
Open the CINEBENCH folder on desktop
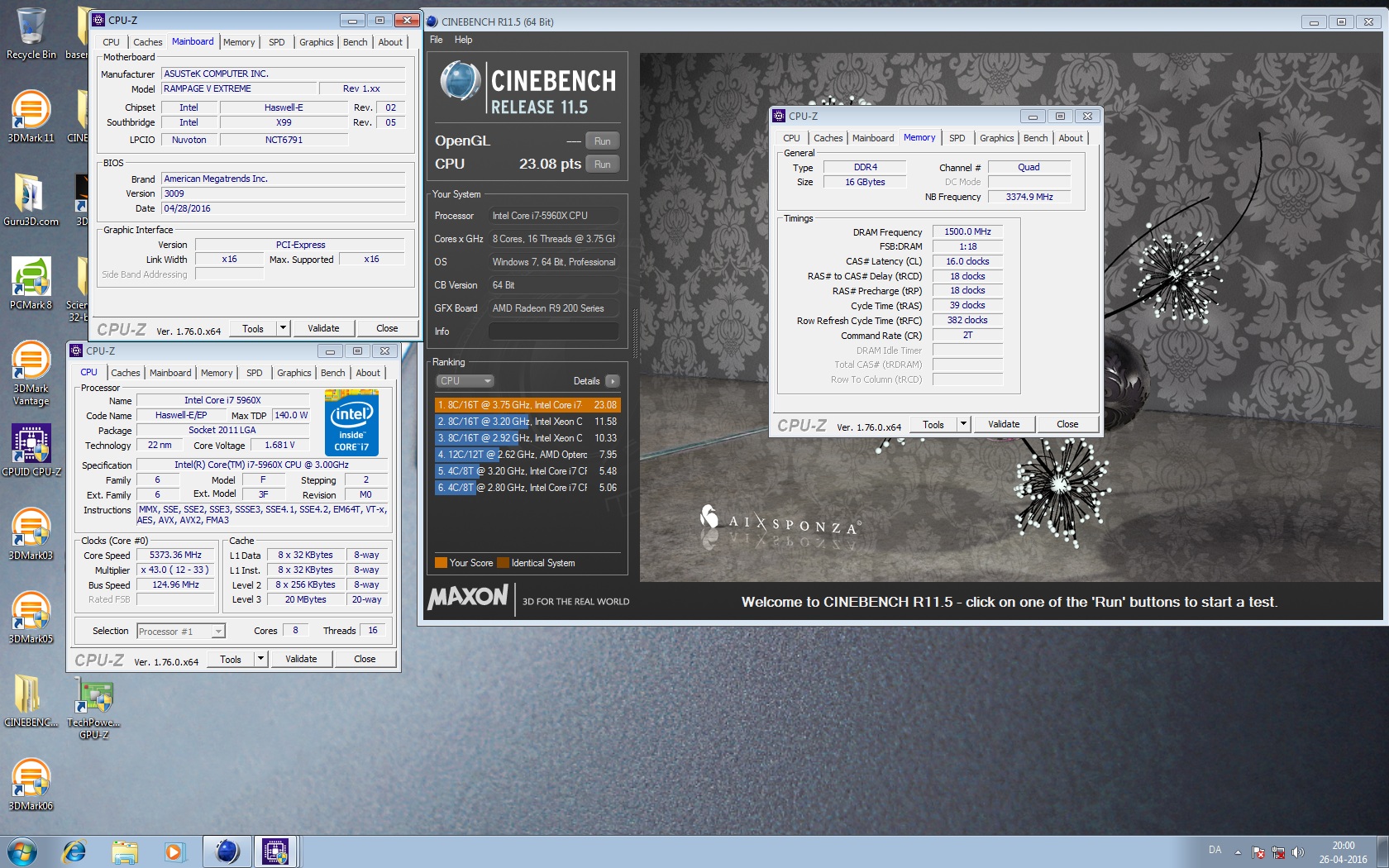point(31,701)
